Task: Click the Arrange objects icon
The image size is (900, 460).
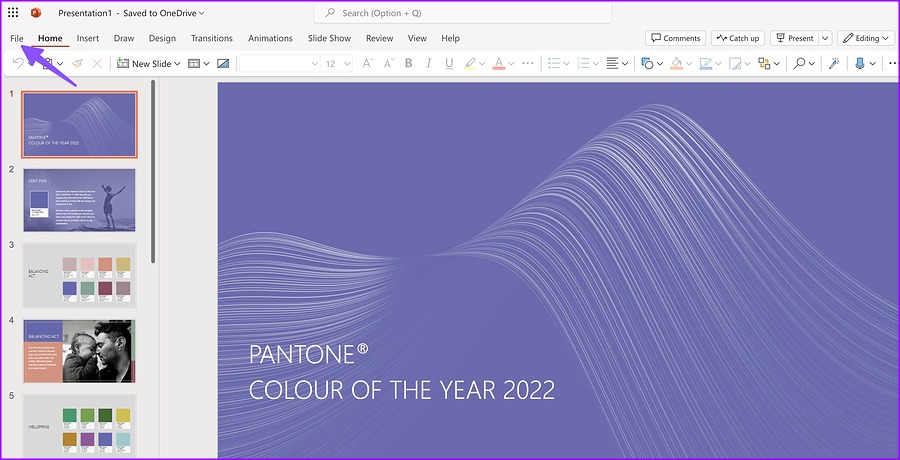Action: 764,63
